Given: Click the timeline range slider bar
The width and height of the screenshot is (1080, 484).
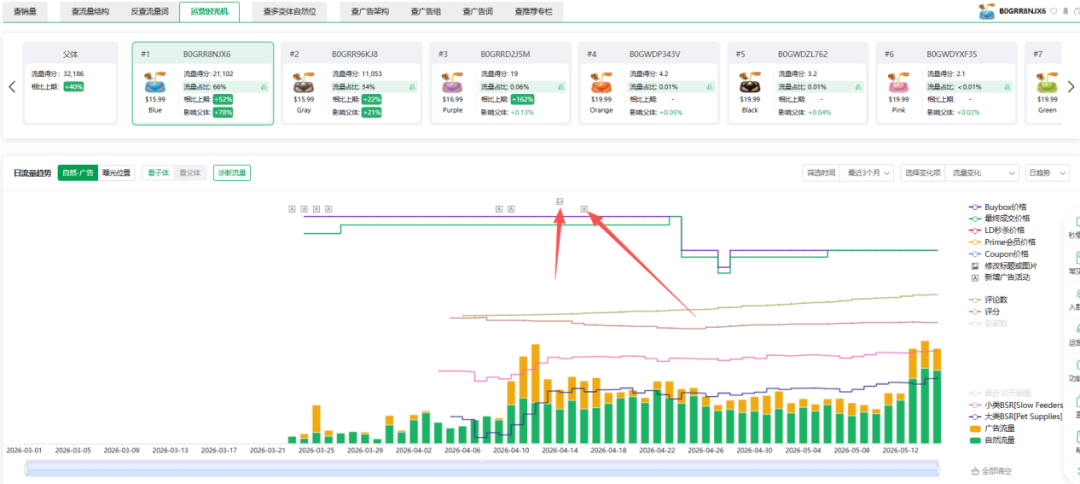Looking at the screenshot, I should click(482, 470).
